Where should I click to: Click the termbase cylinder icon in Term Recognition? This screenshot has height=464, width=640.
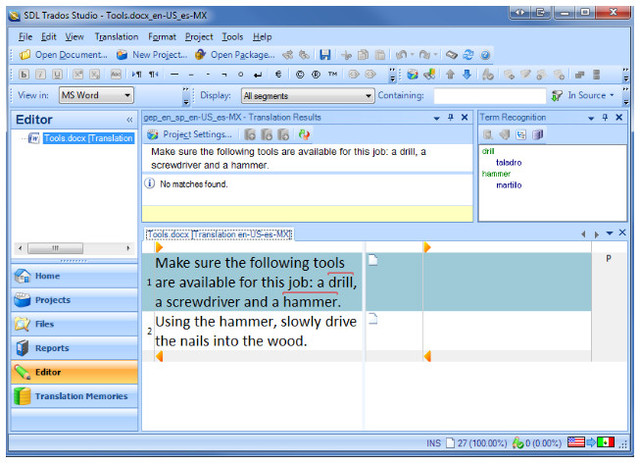click(538, 134)
